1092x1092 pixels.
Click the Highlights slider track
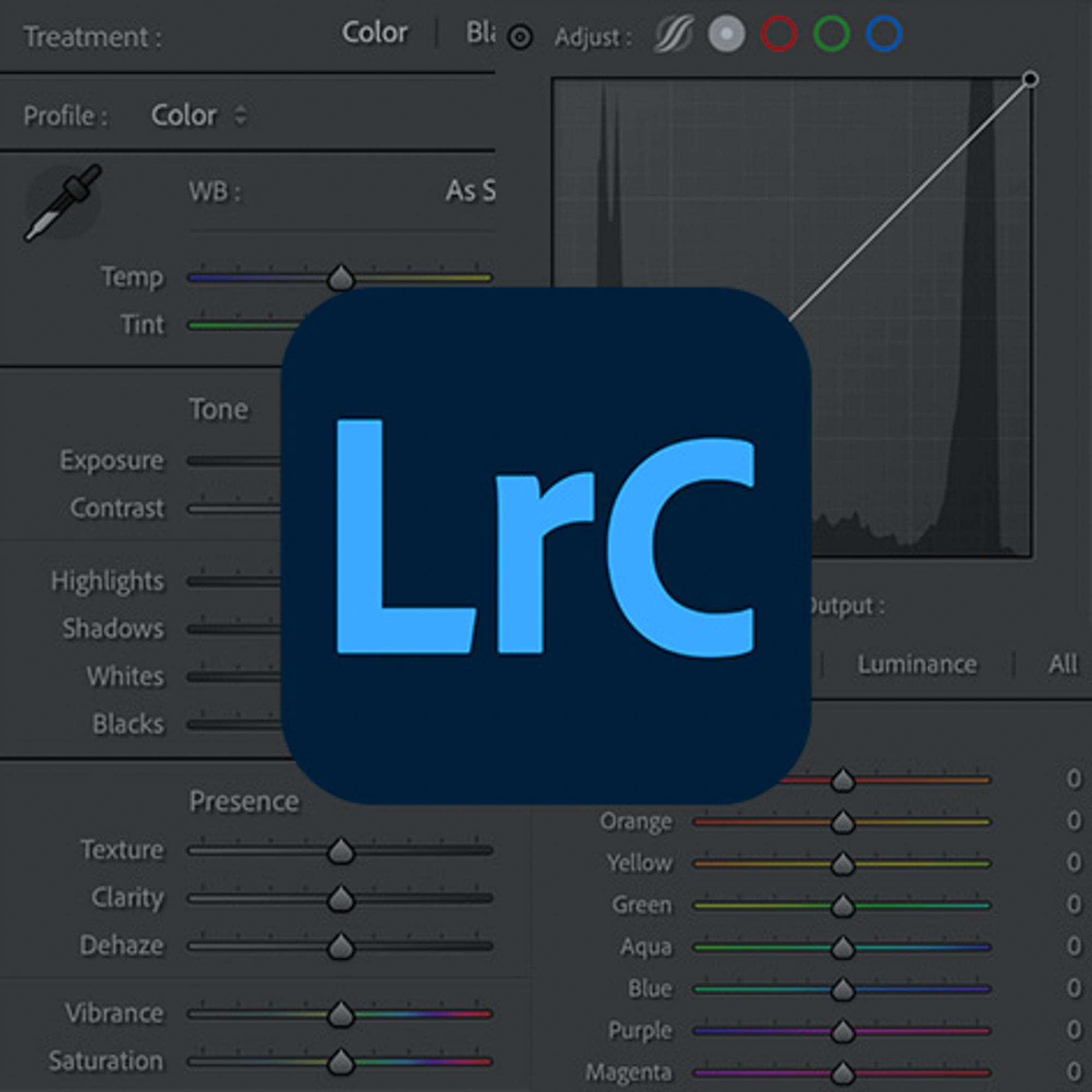click(x=235, y=581)
